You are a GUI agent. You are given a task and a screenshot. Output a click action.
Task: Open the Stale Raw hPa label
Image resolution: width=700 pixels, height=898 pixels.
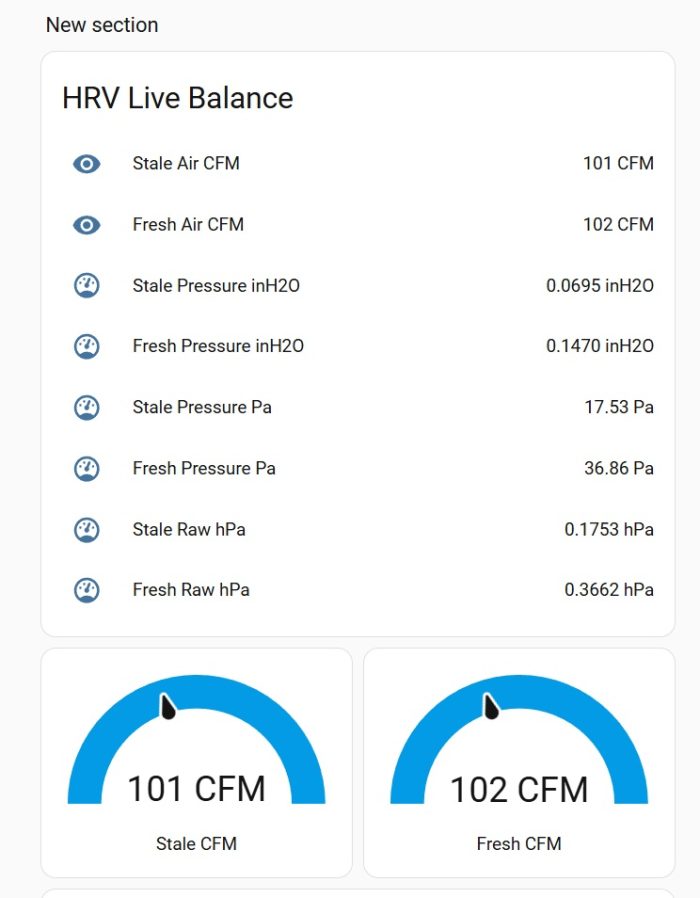[189, 529]
